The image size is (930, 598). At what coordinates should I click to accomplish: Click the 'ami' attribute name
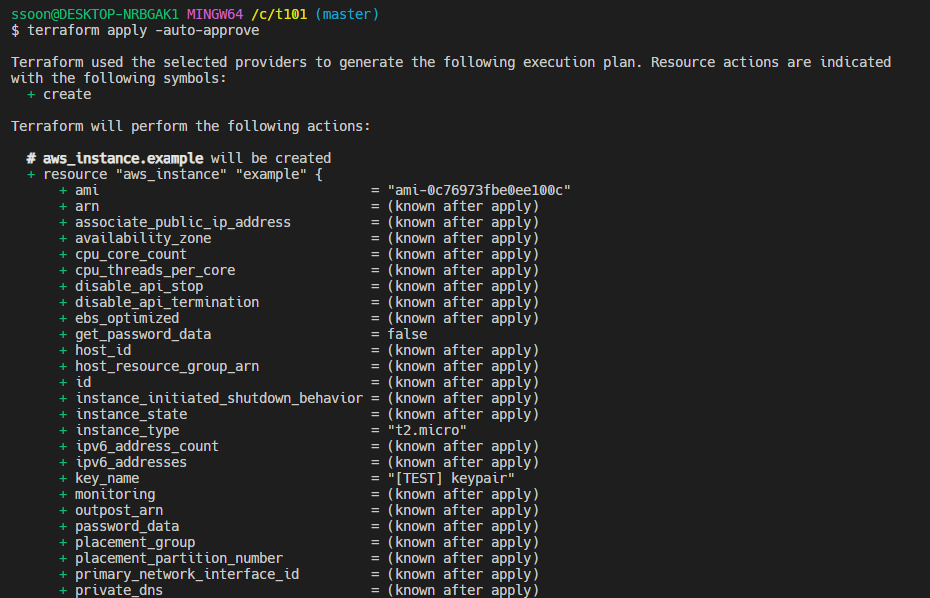(x=87, y=190)
